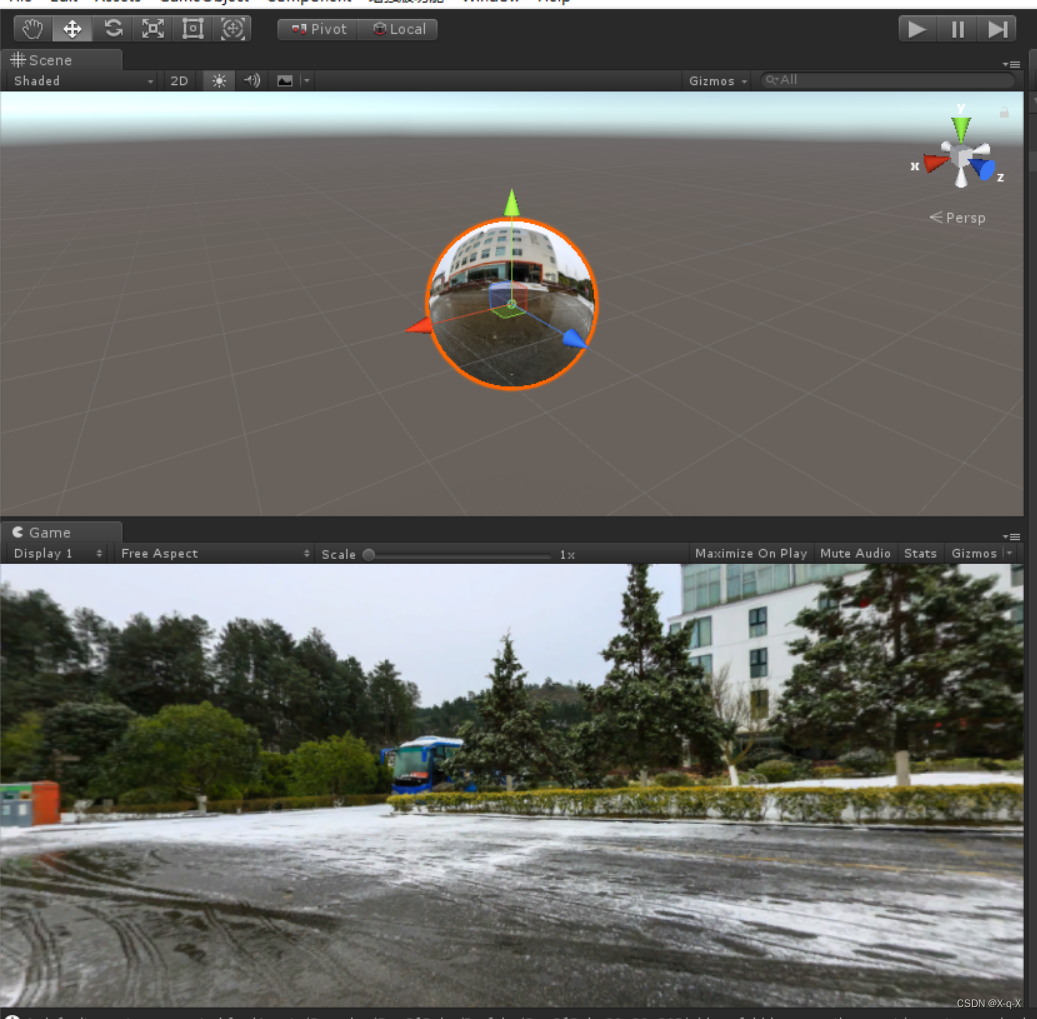
Task: Select the Move tool
Action: click(x=72, y=29)
